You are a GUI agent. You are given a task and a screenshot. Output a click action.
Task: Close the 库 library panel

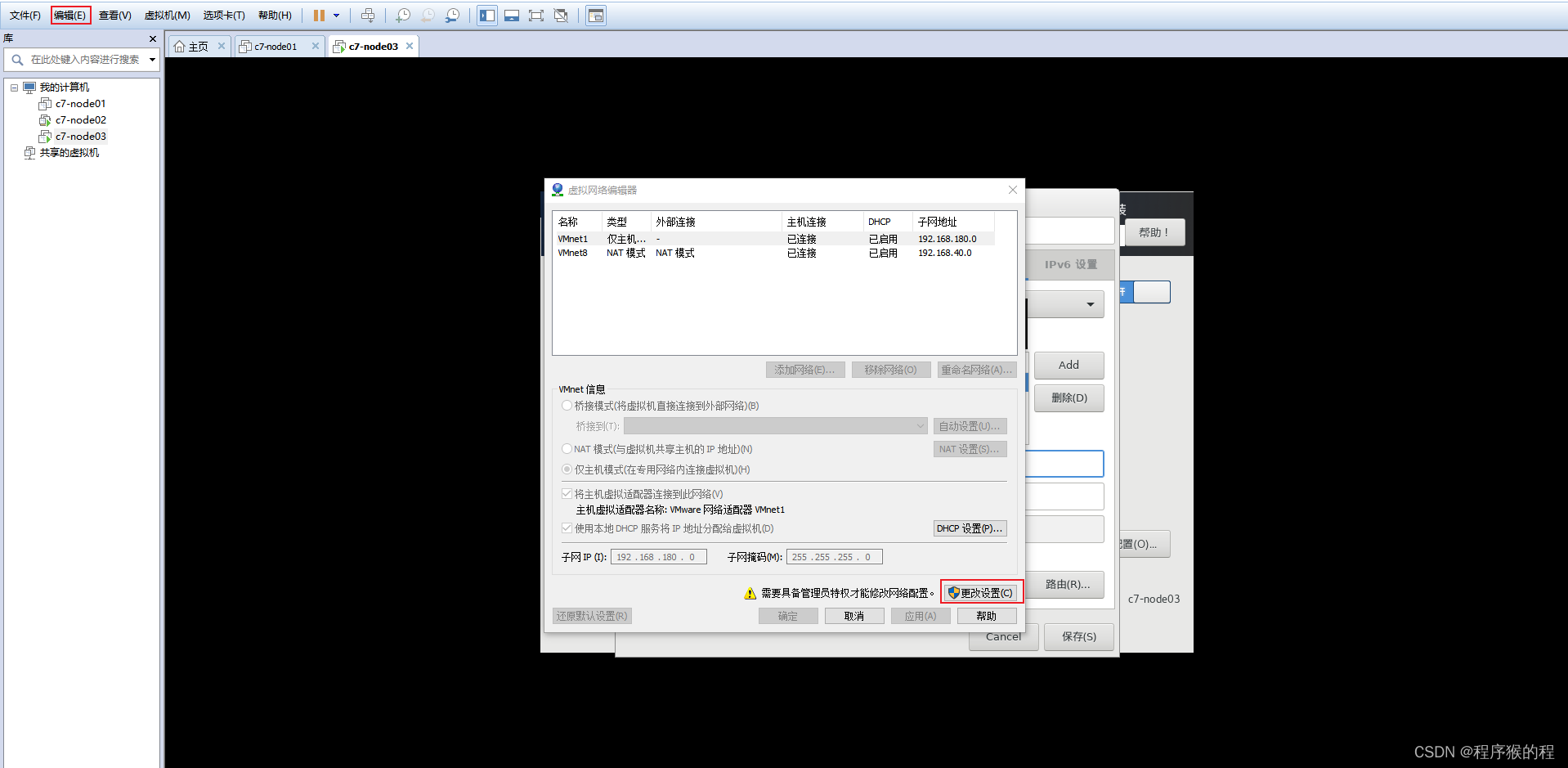point(152,38)
